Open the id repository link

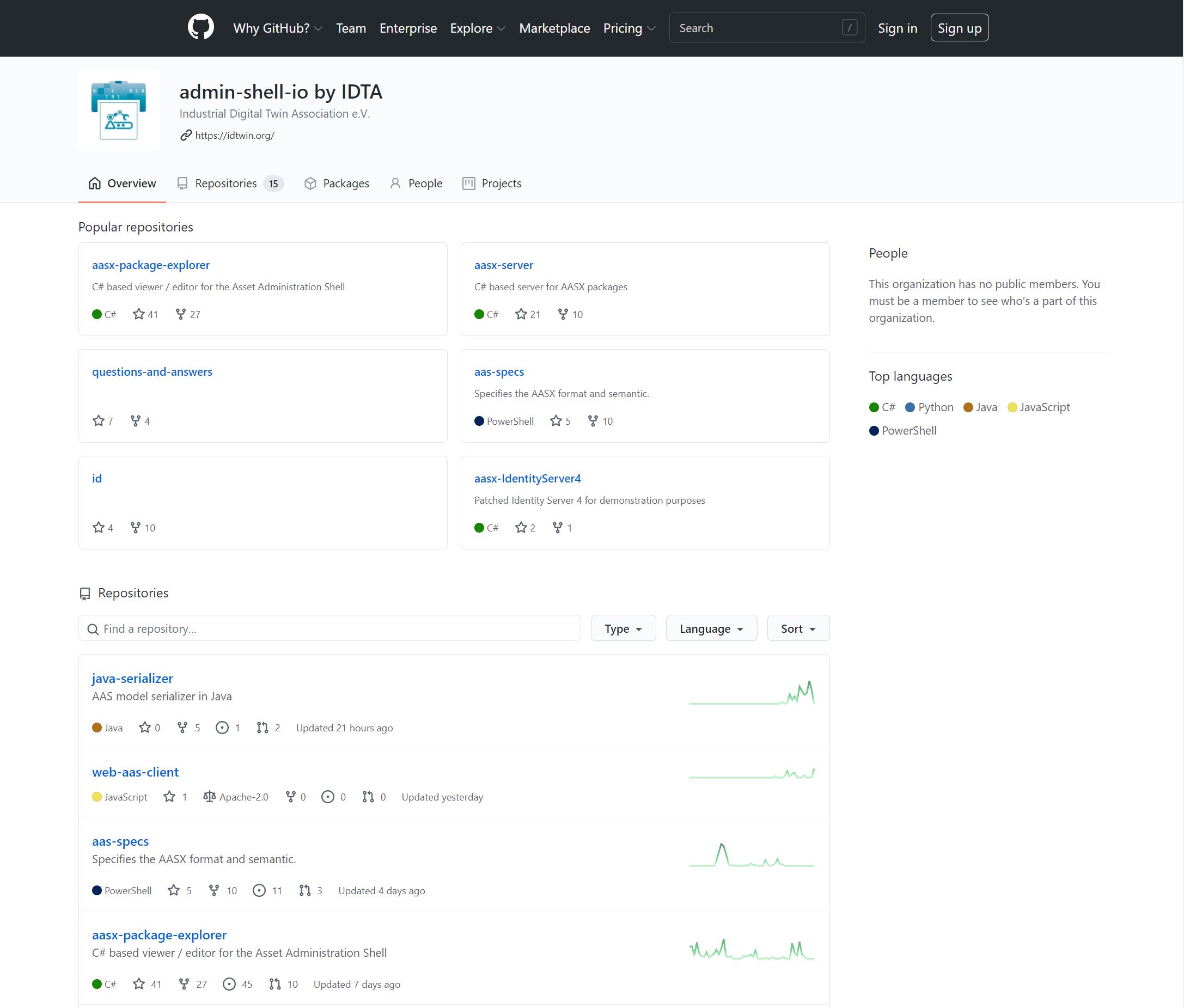[x=97, y=478]
